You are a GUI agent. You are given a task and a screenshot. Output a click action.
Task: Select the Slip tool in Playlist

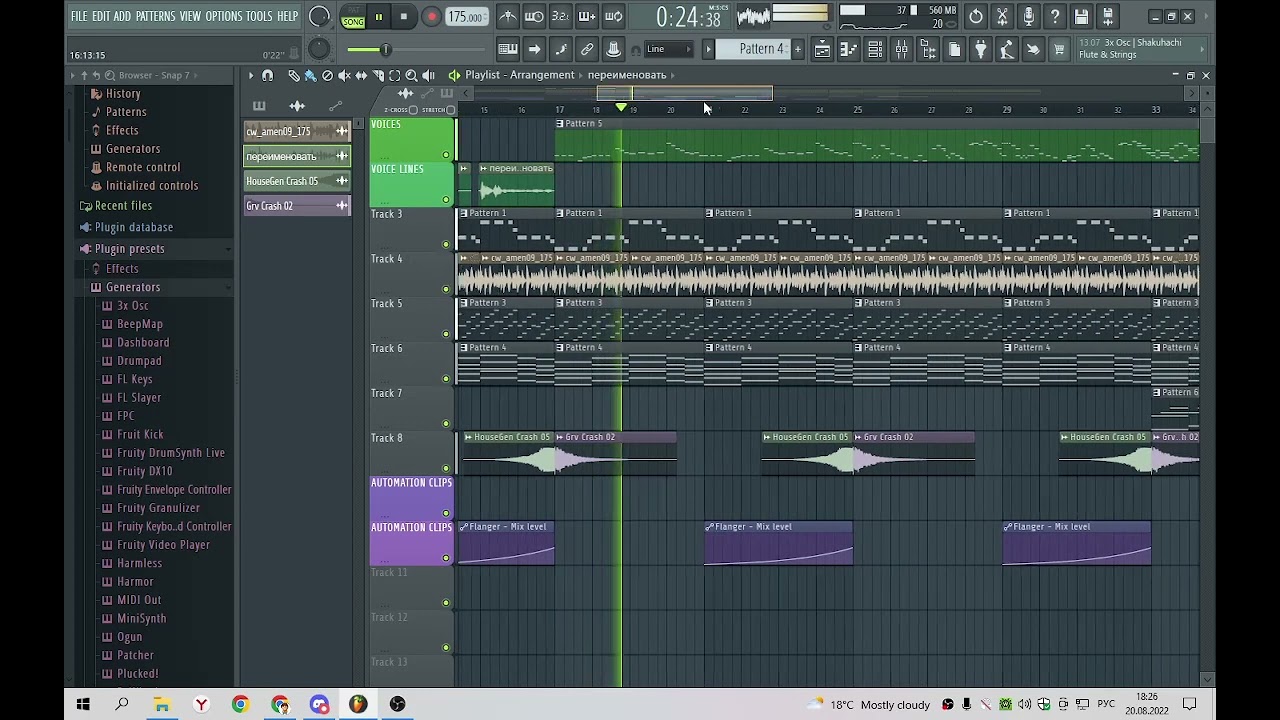coord(361,75)
